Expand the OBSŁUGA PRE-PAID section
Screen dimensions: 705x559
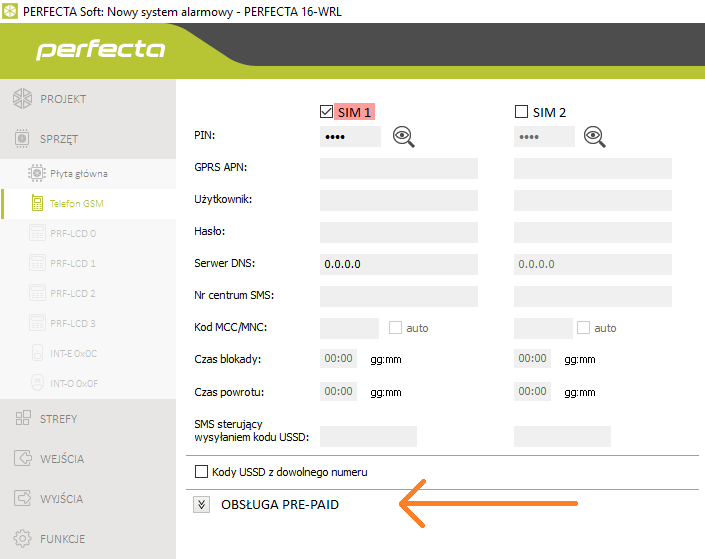pos(201,505)
